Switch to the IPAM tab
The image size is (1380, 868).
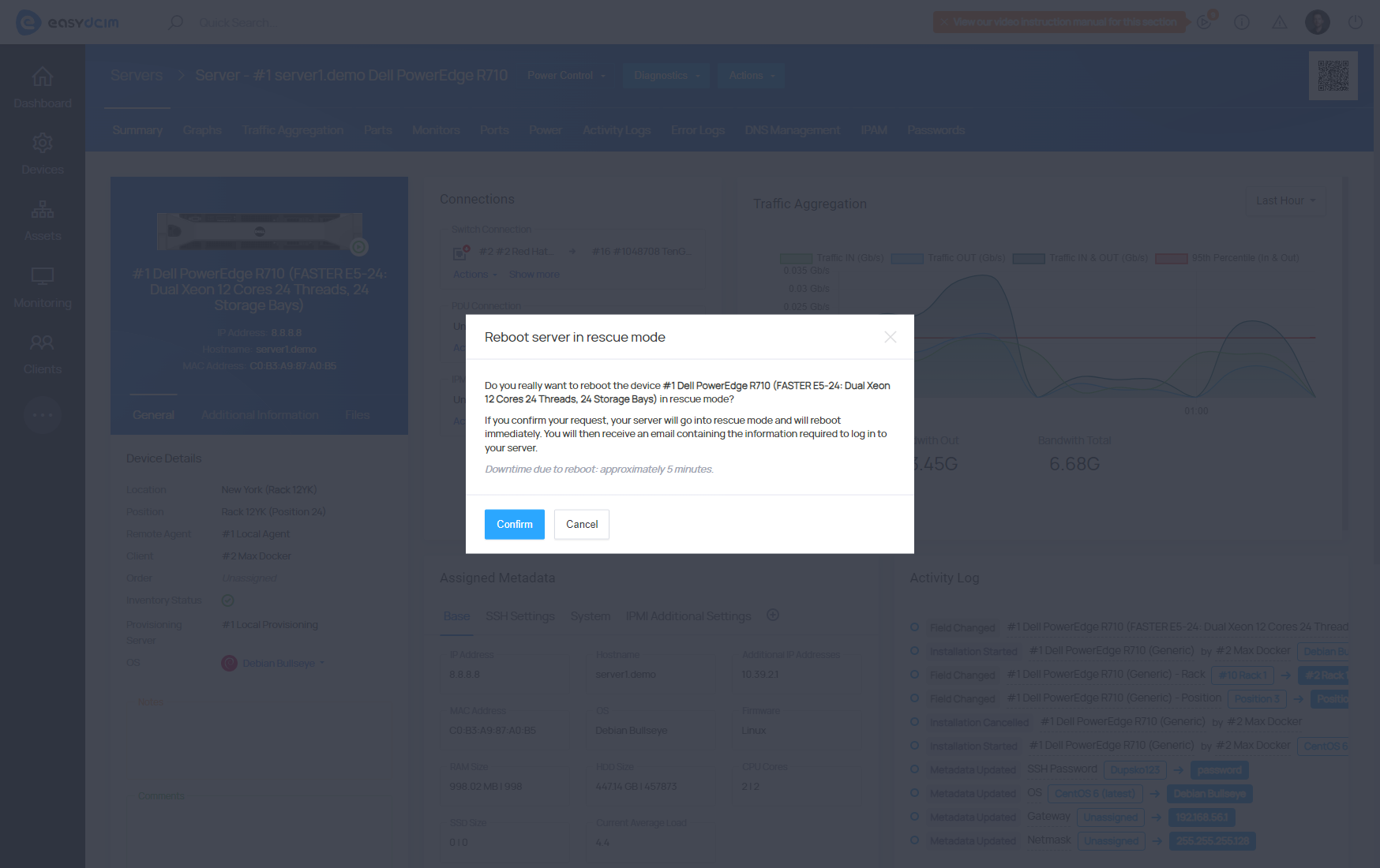[x=874, y=130]
